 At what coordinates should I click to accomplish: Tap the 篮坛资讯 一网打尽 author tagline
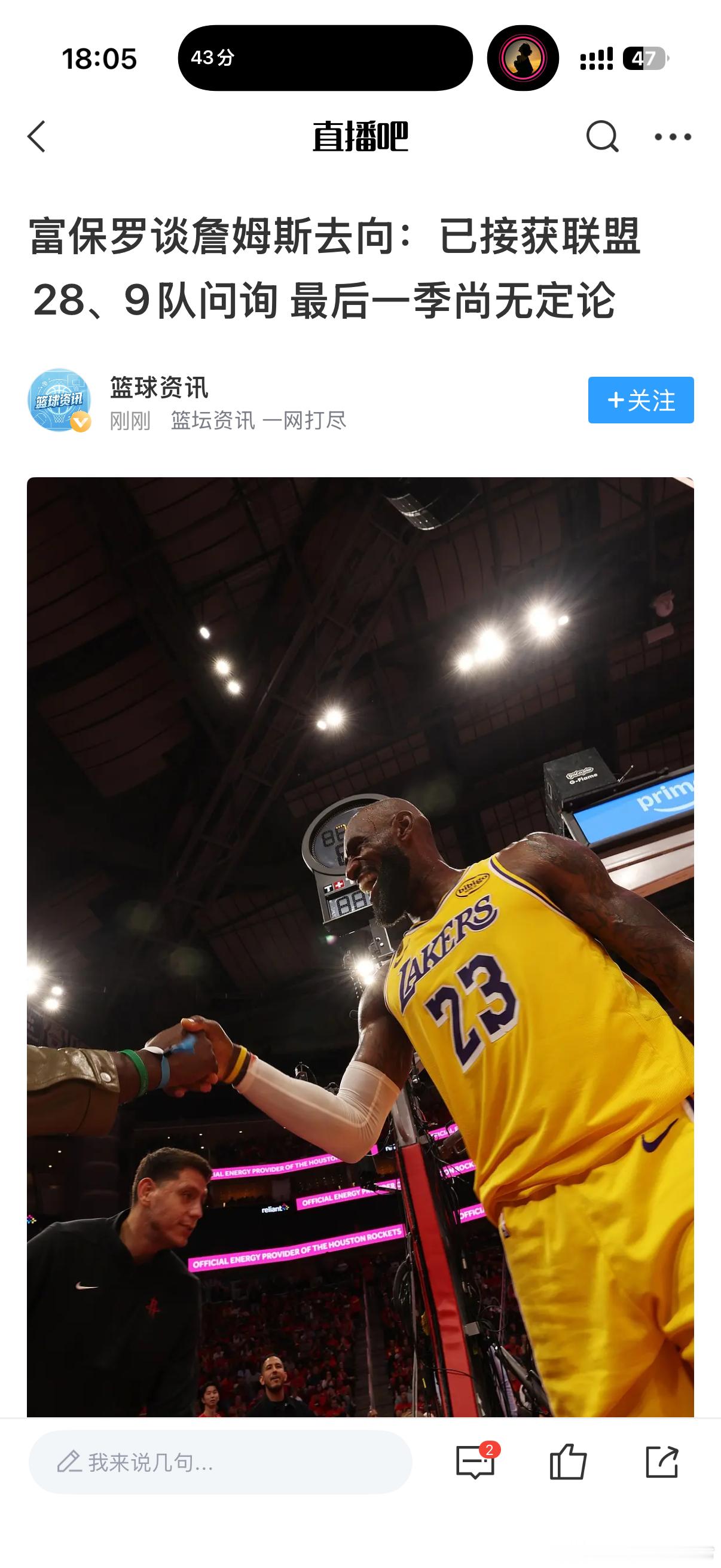(x=258, y=420)
